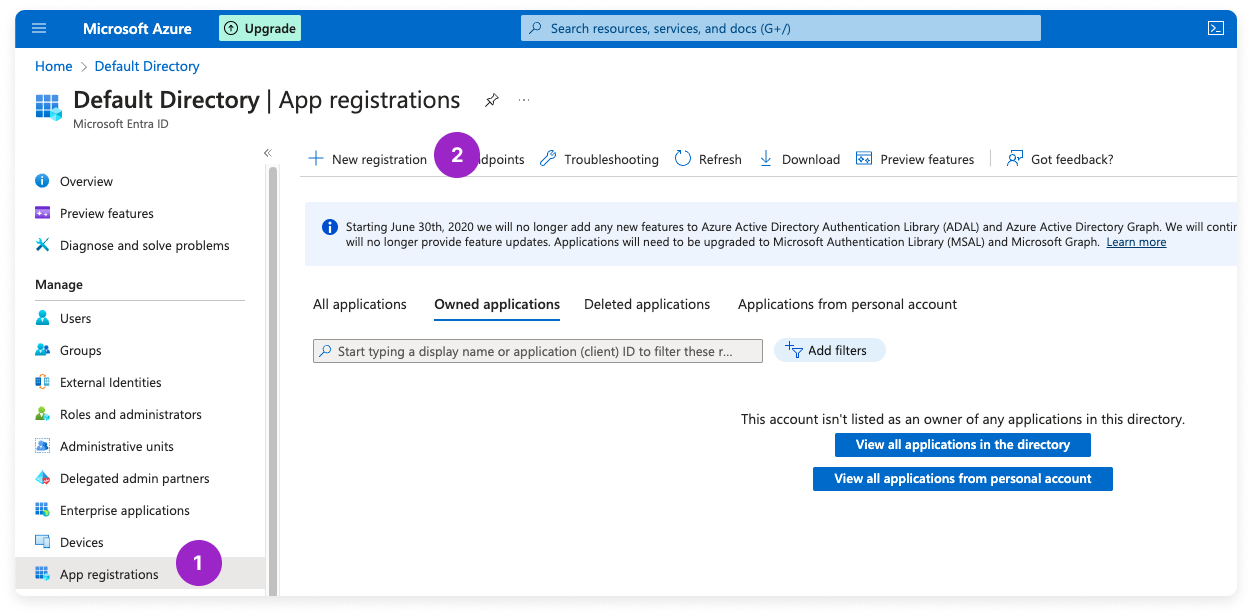Click the Devices icon in sidebar
This screenshot has width=1252, height=616.
[42, 542]
